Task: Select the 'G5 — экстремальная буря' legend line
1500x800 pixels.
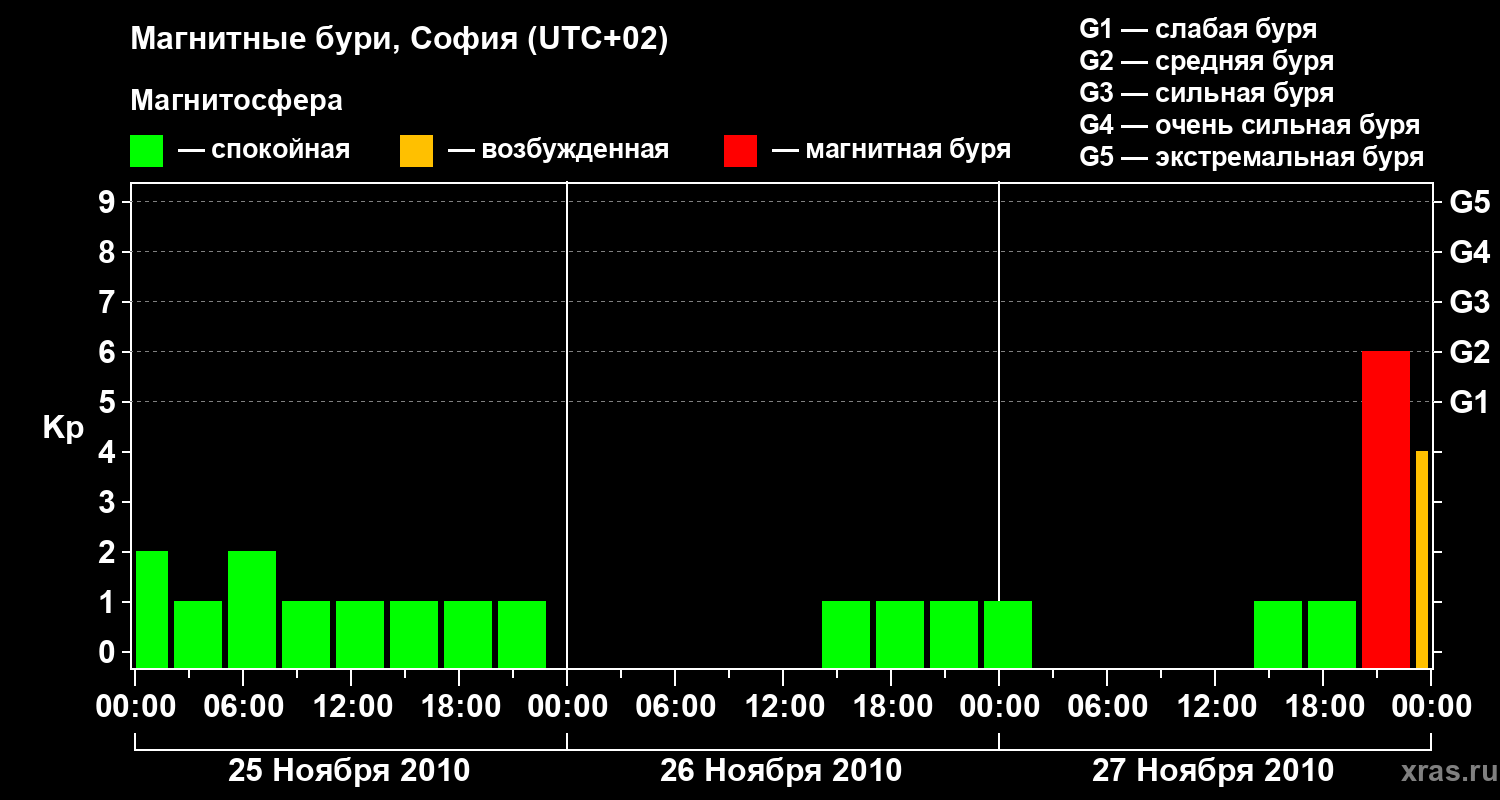Action: pos(1252,157)
